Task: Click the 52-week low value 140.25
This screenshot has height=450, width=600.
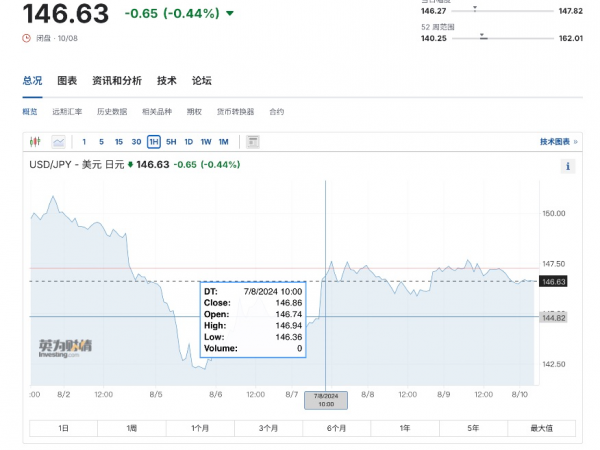Action: pos(434,38)
